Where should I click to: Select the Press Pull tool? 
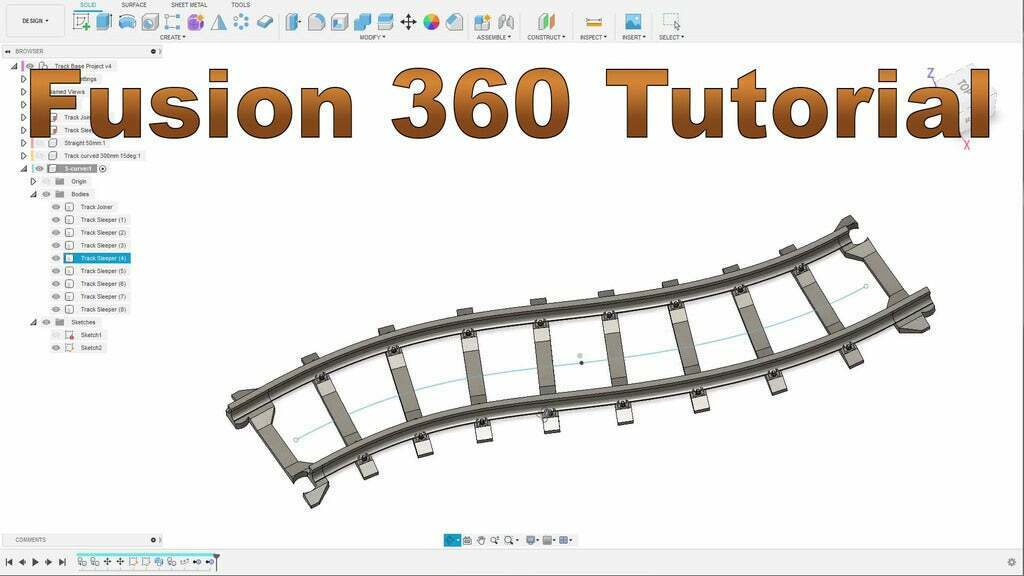coord(293,22)
